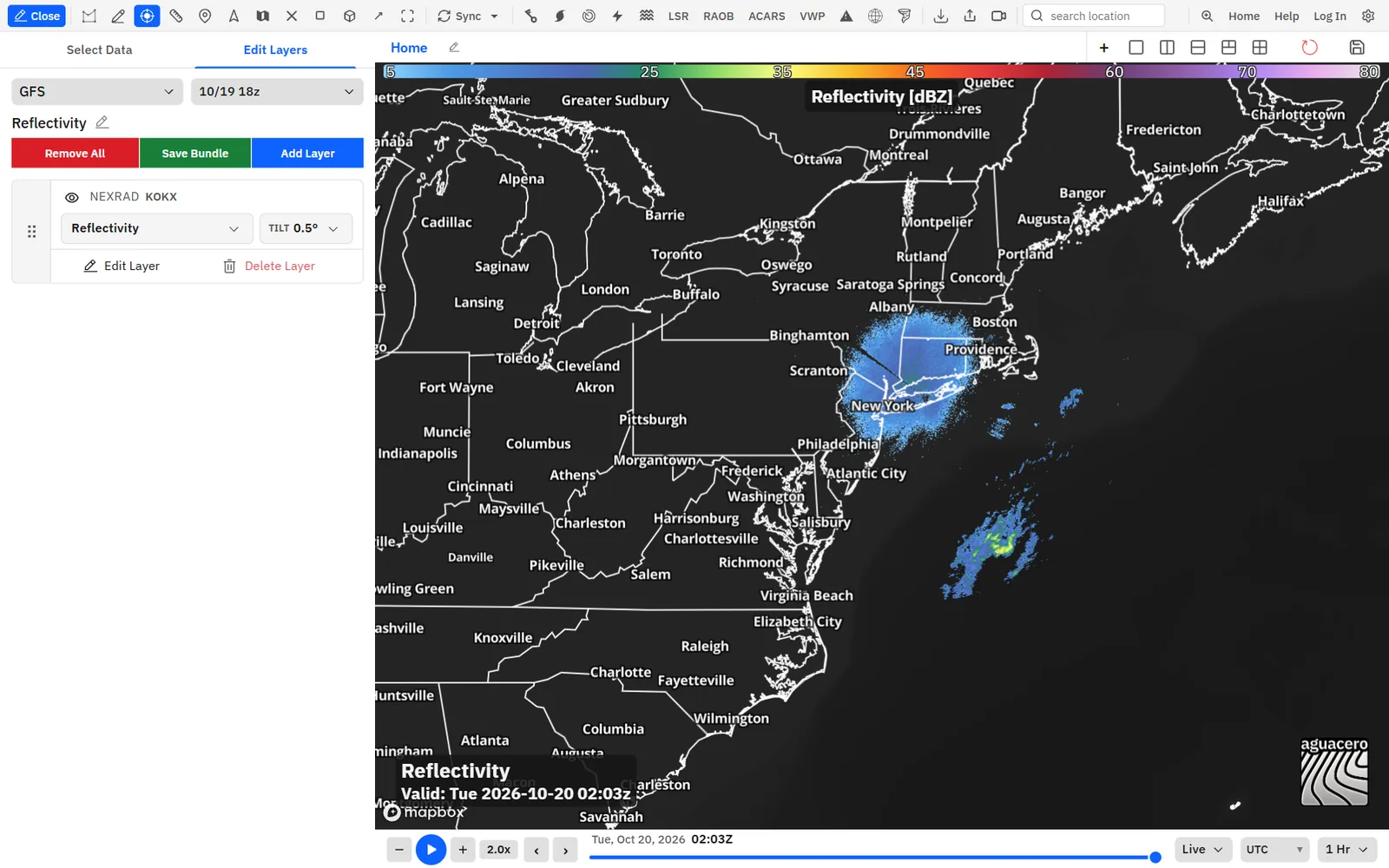
Task: Click the floppy disk save icon
Action: 1357,48
